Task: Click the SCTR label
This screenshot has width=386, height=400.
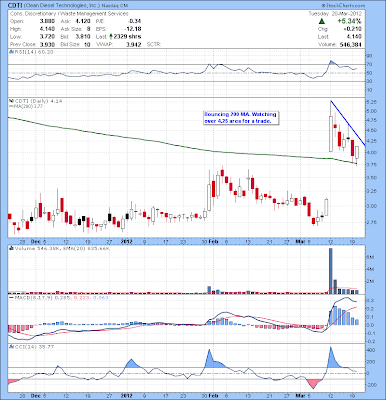Action: [x=153, y=44]
